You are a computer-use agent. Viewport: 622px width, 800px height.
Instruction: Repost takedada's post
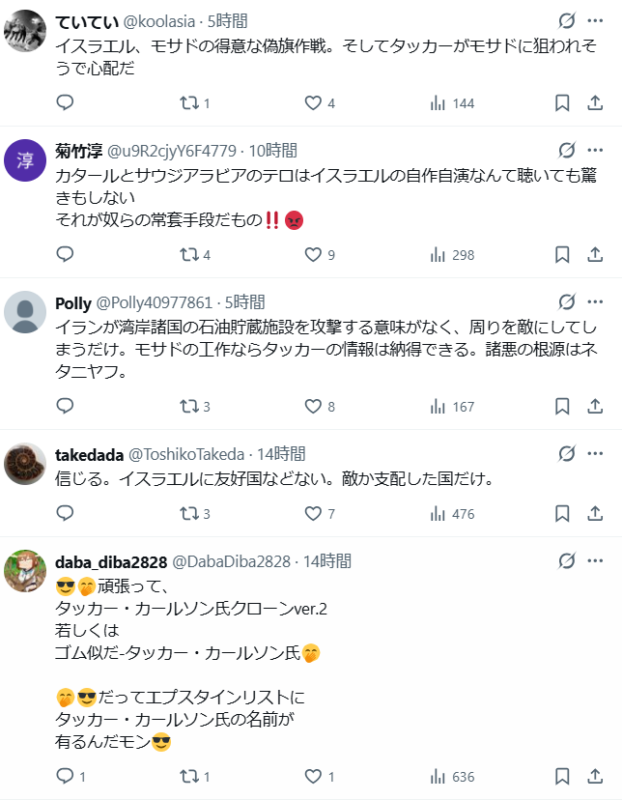188,514
